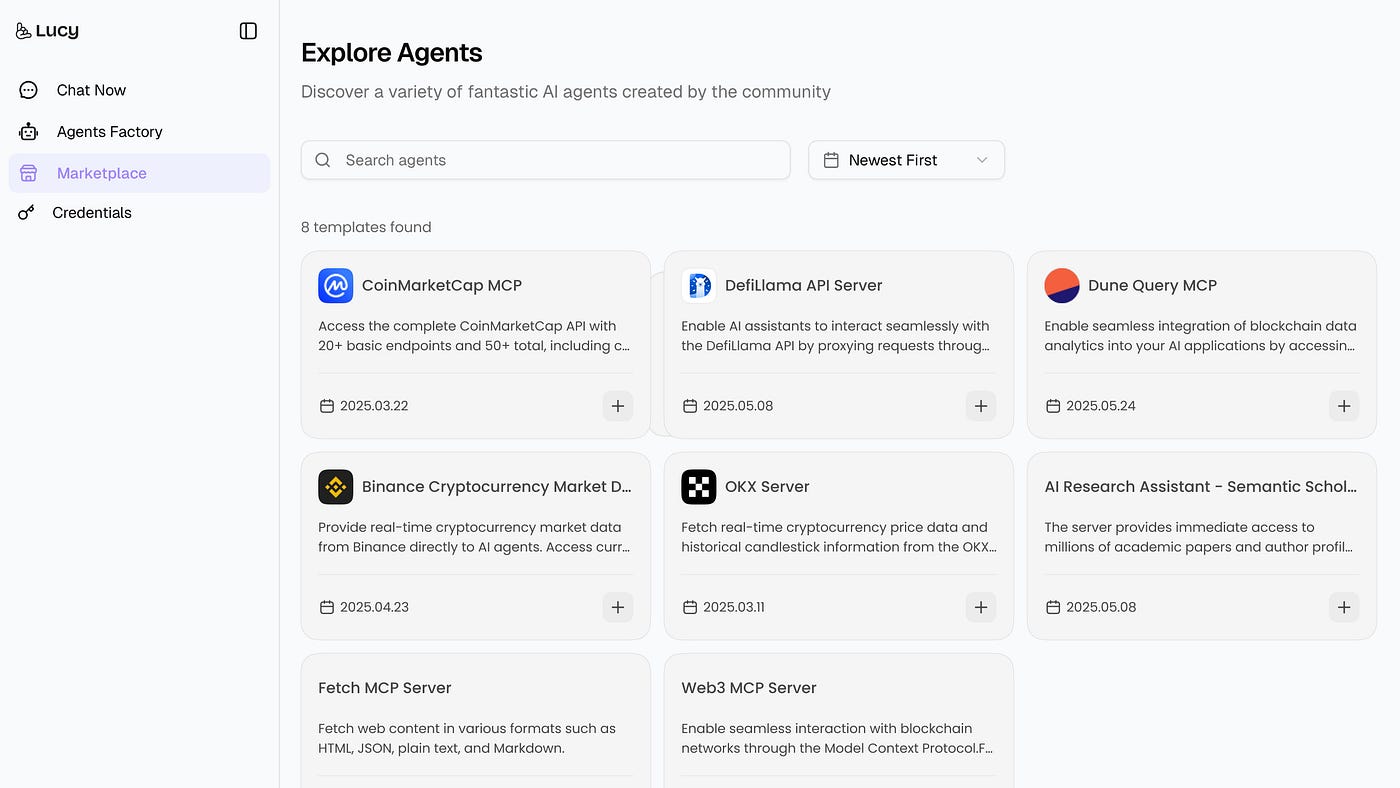1400x788 pixels.
Task: Expand the Newest First sort dropdown
Action: 906,160
